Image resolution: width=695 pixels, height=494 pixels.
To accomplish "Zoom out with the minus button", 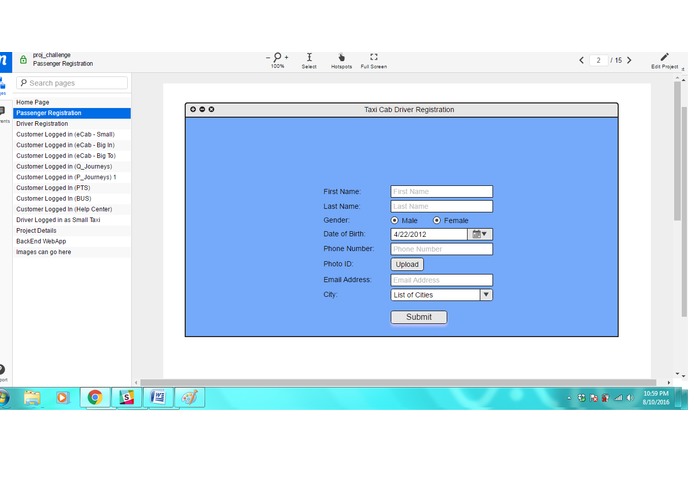I will (x=268, y=57).
